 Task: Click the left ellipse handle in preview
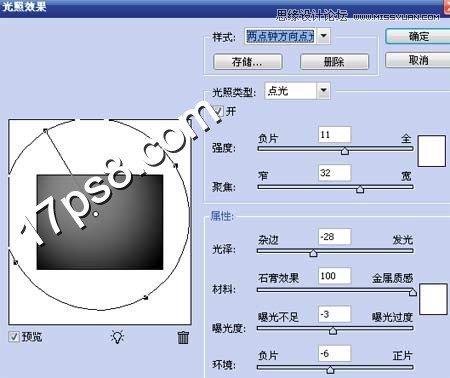(x=15, y=263)
